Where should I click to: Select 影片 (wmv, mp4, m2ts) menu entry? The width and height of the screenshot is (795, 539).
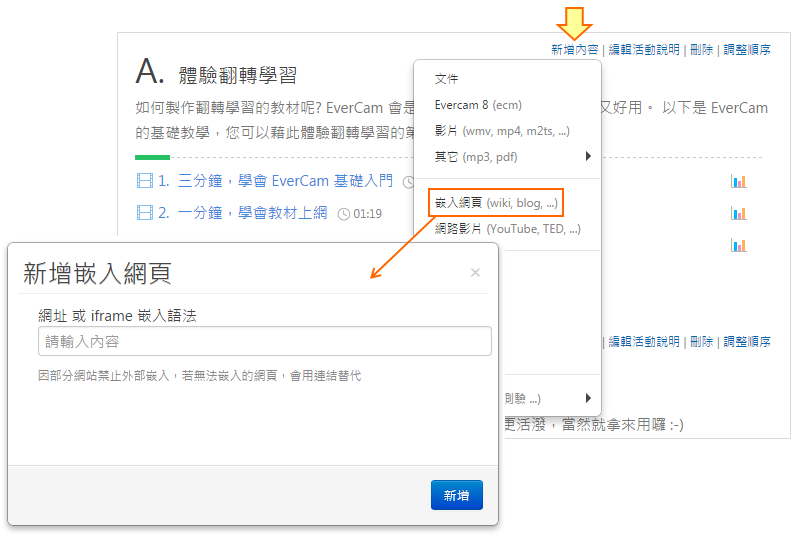pos(502,131)
